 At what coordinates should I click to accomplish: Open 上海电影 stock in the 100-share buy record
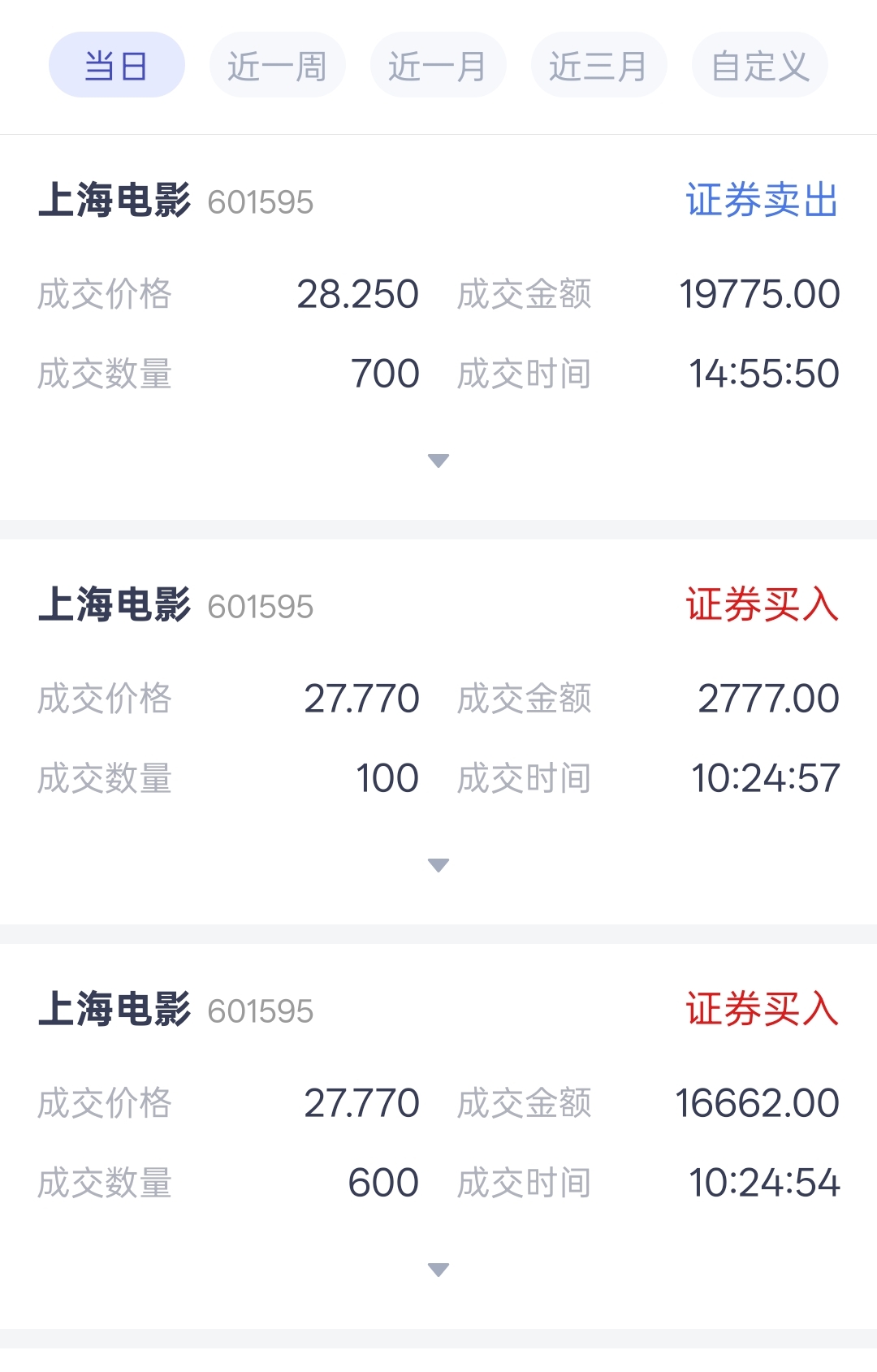(x=114, y=605)
